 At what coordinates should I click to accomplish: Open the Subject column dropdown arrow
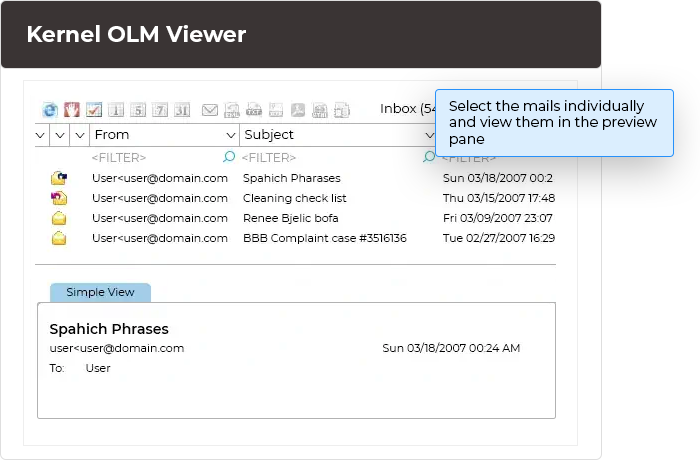pyautogui.click(x=430, y=135)
